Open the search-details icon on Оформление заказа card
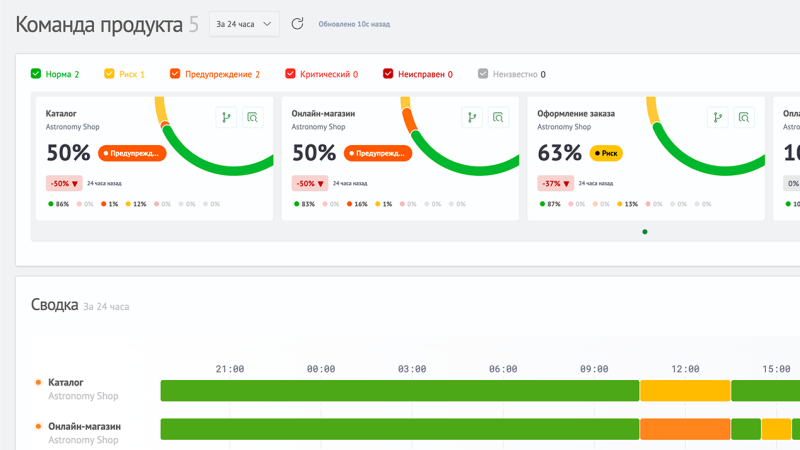Viewport: 800px width, 450px height. (x=744, y=118)
